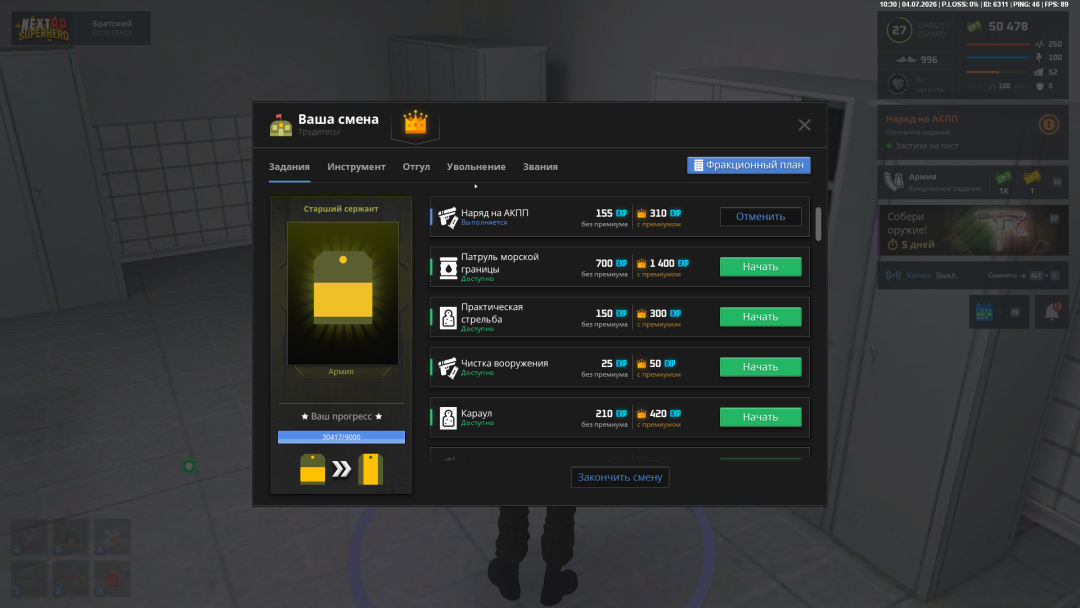Click the crown icon next to 420 EXP
Image resolution: width=1080 pixels, height=608 pixels.
641,414
